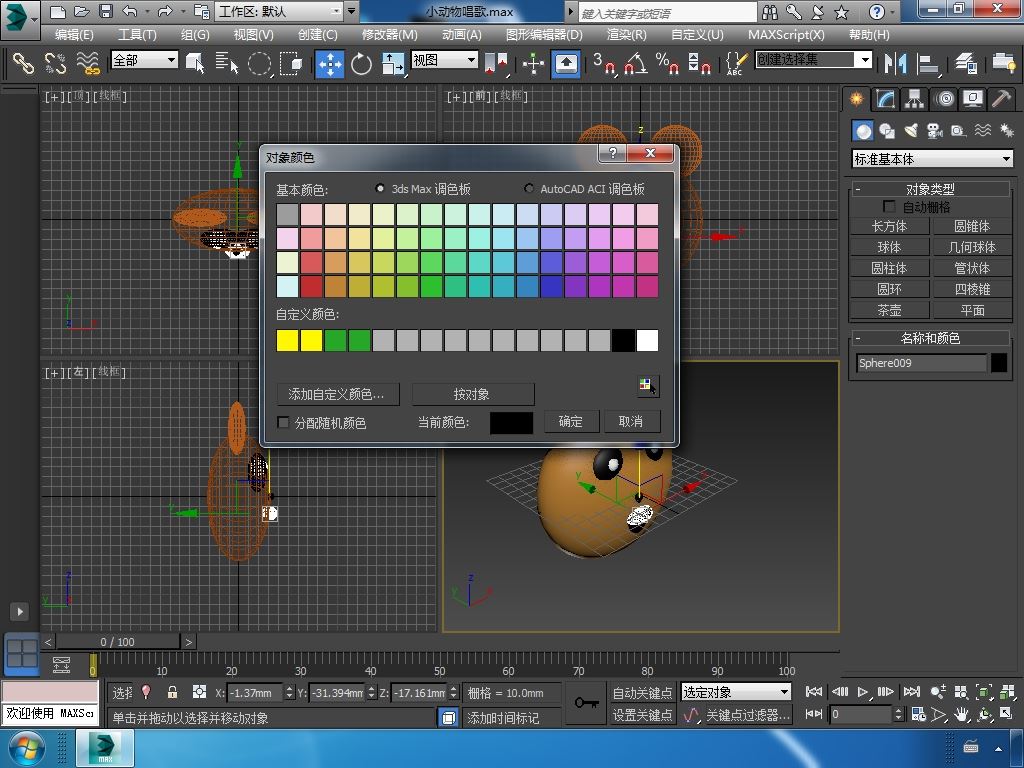Screen dimensions: 1024x768
Task: Select the Cameras category icon
Action: pyautogui.click(x=935, y=131)
